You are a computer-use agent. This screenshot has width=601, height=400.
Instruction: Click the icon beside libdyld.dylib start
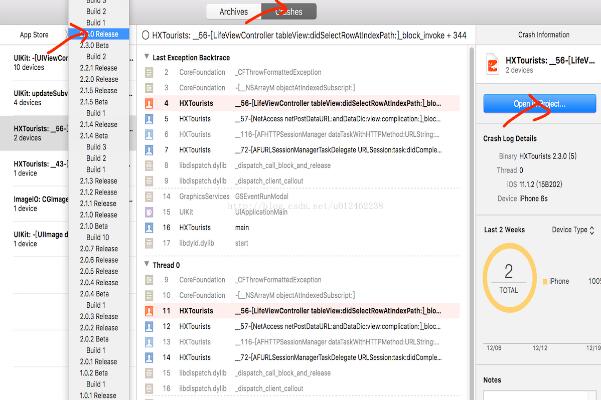[x=149, y=243]
